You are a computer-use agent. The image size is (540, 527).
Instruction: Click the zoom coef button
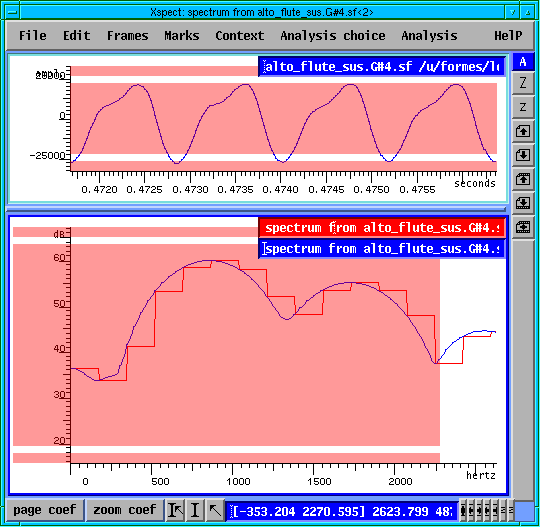point(125,510)
